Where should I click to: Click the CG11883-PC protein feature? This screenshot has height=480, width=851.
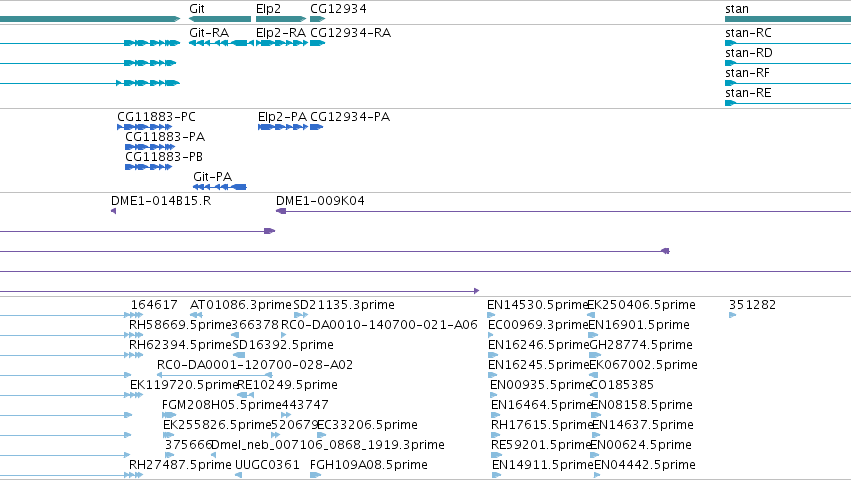coord(145,127)
